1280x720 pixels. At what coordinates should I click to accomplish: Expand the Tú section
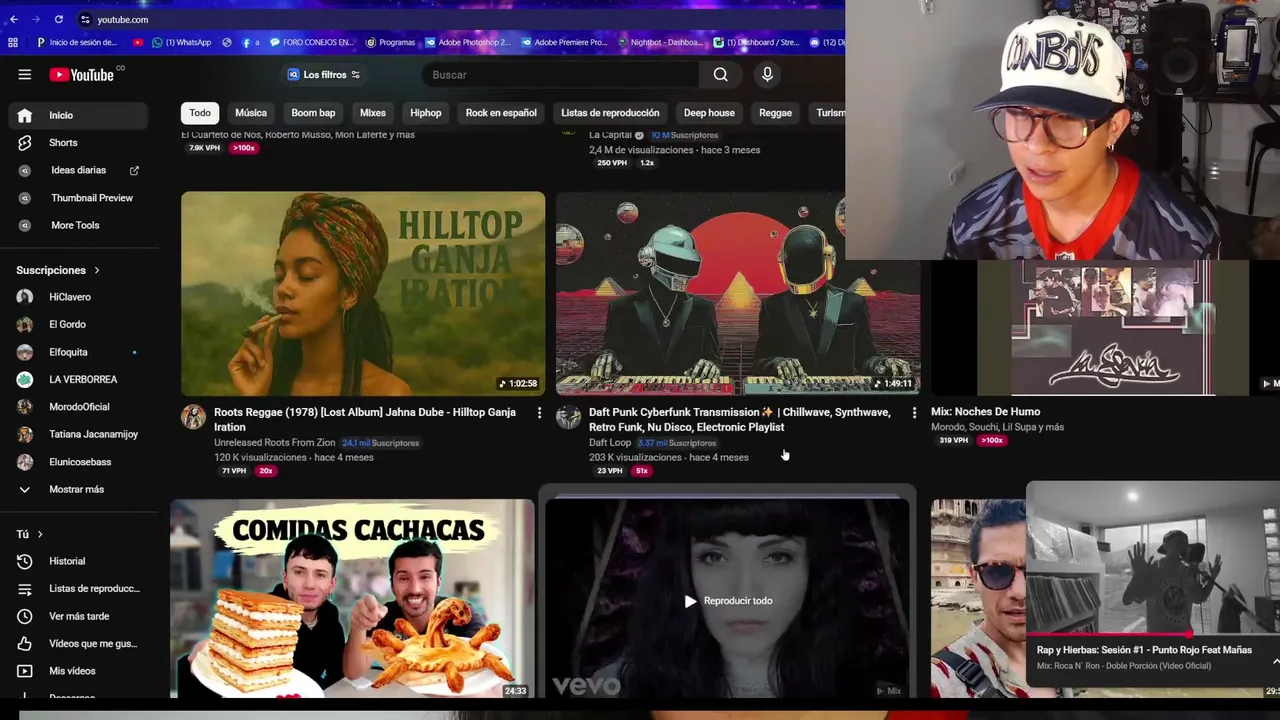tap(30, 534)
